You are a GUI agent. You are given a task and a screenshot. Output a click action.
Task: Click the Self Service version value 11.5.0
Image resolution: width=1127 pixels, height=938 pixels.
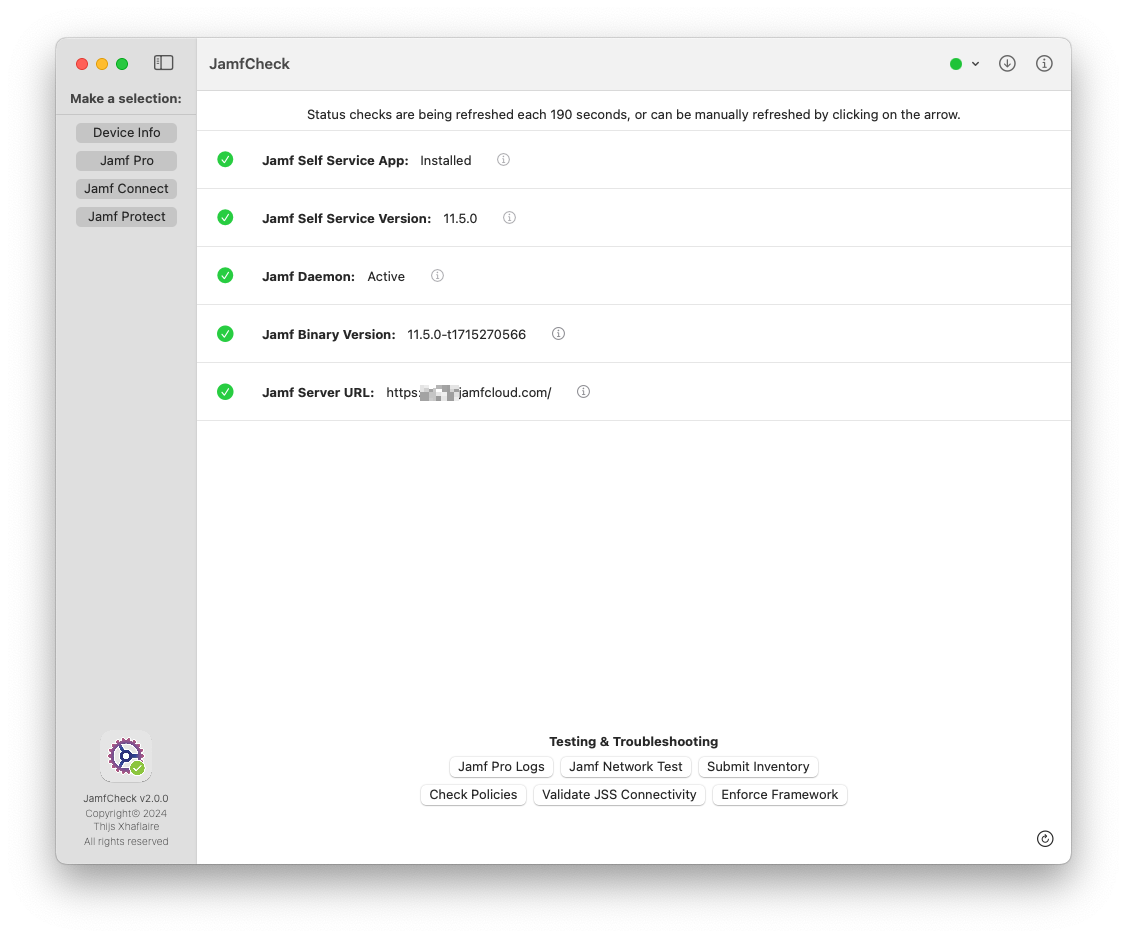coord(460,219)
